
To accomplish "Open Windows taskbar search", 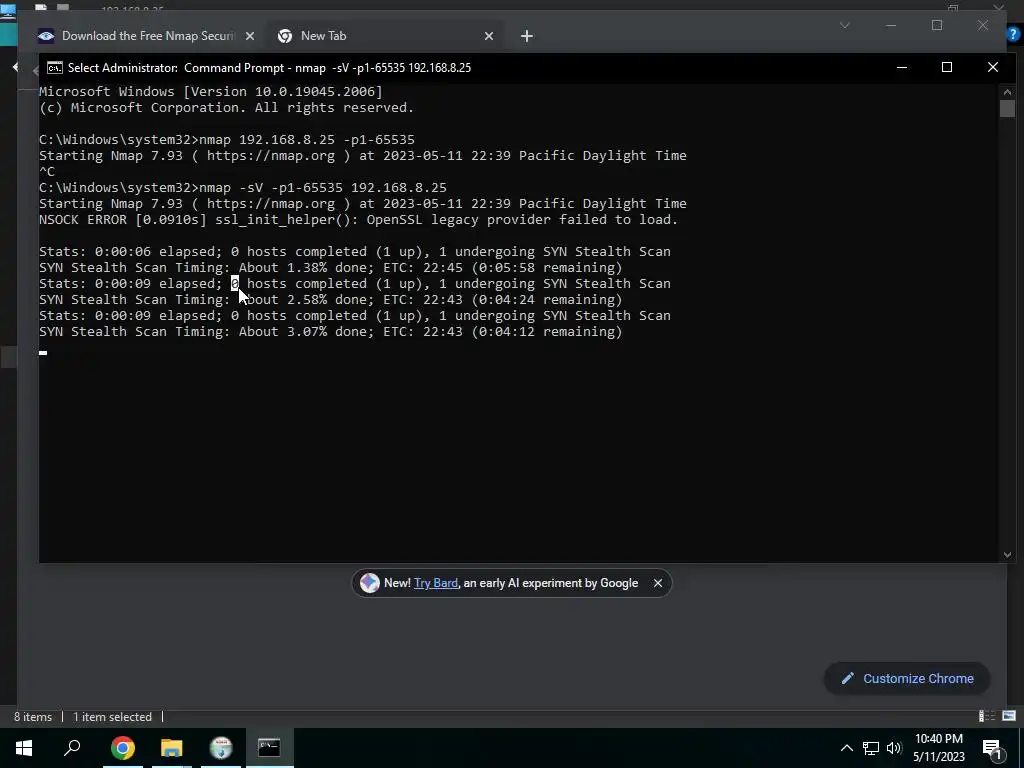I will tap(72, 748).
